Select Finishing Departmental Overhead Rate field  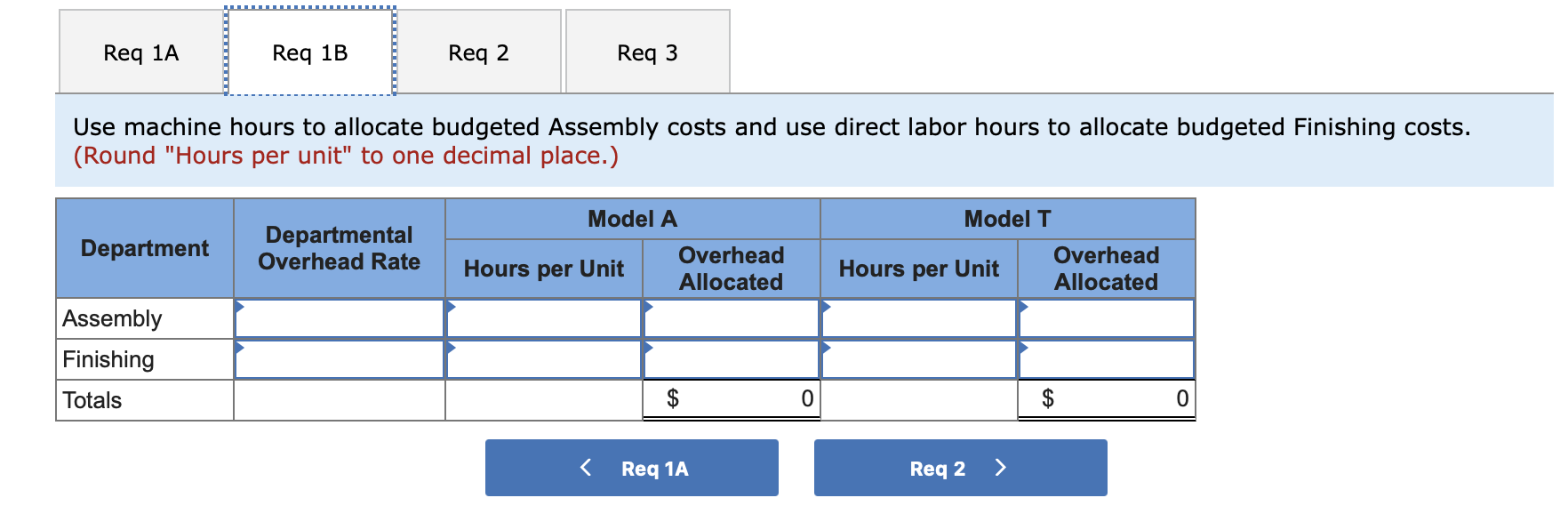[x=340, y=359]
